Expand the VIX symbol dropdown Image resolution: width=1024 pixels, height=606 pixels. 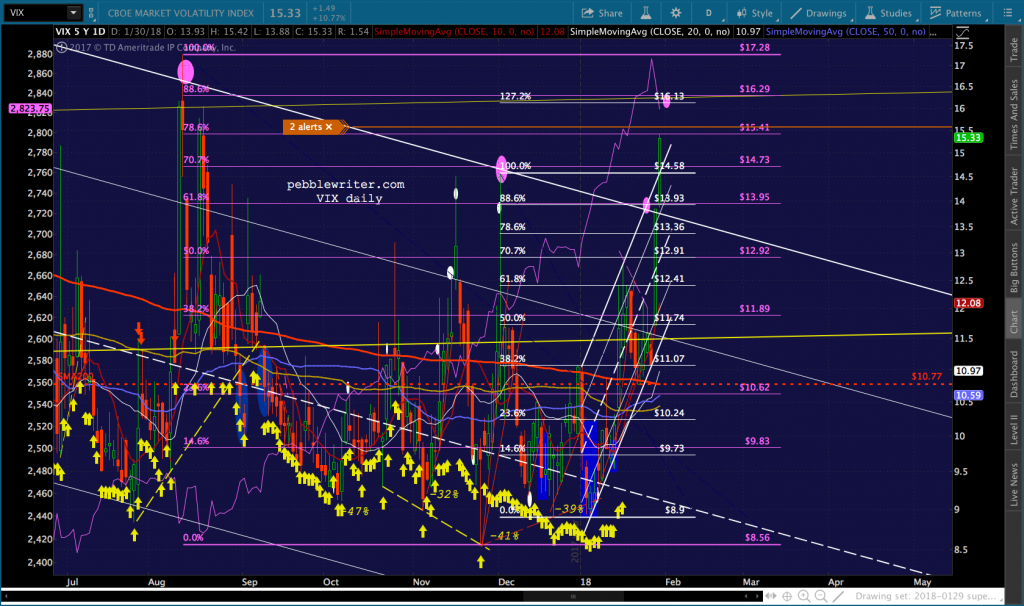pos(73,12)
